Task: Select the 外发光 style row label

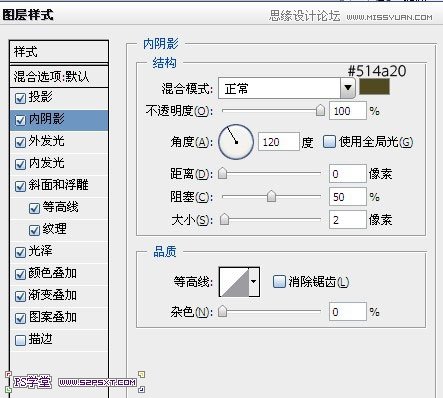Action: (46, 141)
